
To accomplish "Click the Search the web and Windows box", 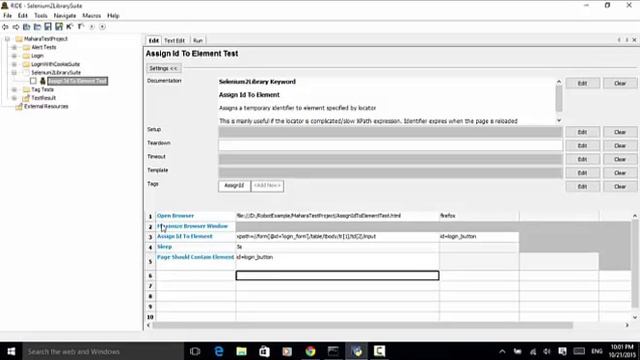I will pos(103,351).
